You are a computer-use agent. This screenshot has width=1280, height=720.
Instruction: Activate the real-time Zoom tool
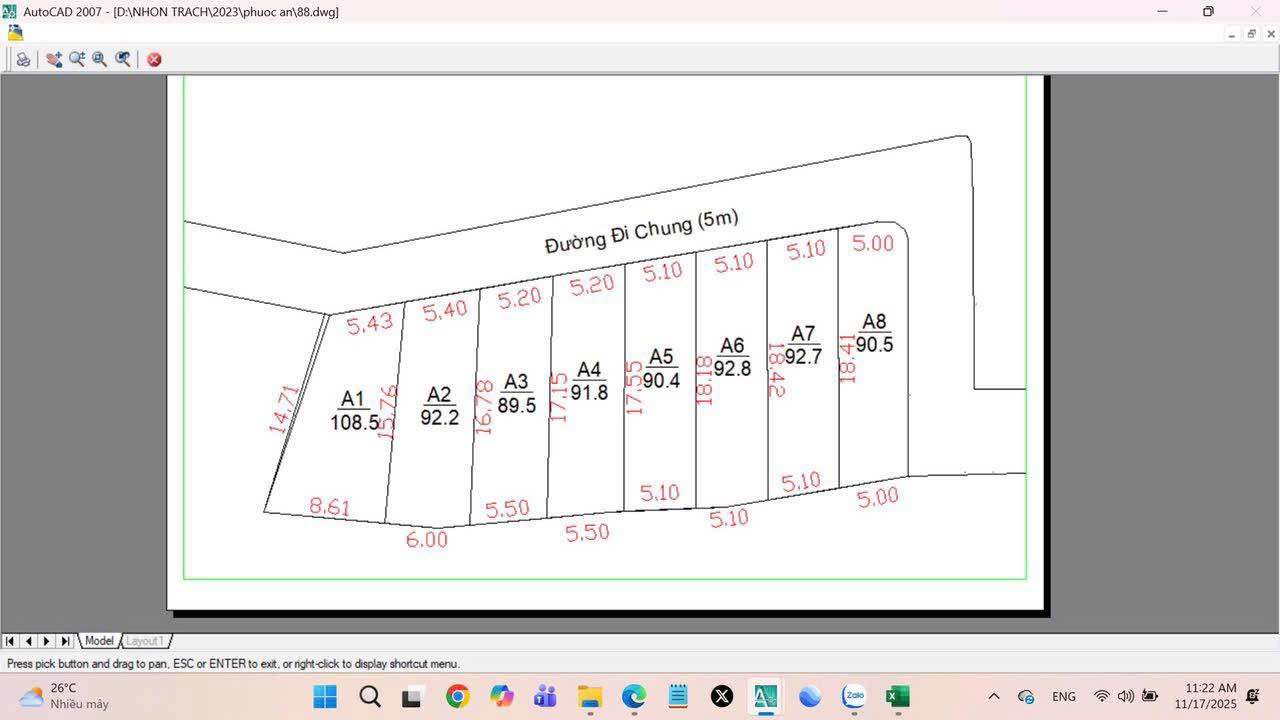(x=77, y=60)
